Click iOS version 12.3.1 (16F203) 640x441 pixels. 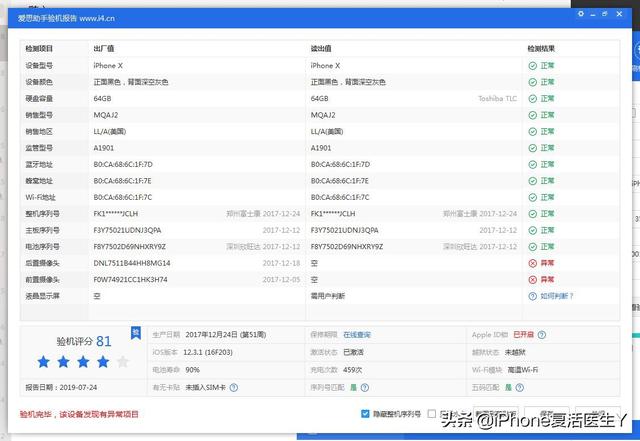point(208,352)
